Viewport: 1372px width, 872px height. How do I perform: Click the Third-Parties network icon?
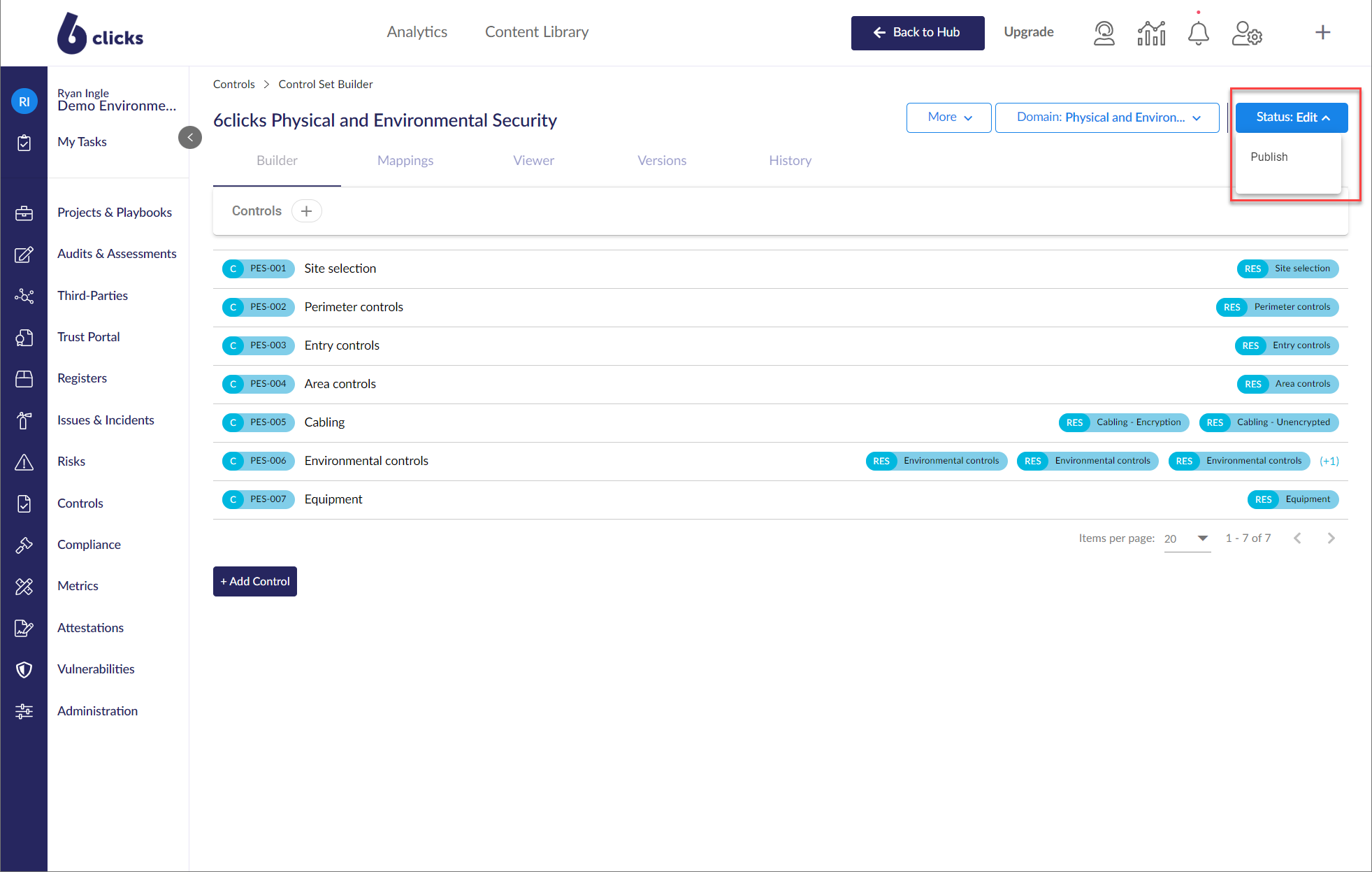24,296
